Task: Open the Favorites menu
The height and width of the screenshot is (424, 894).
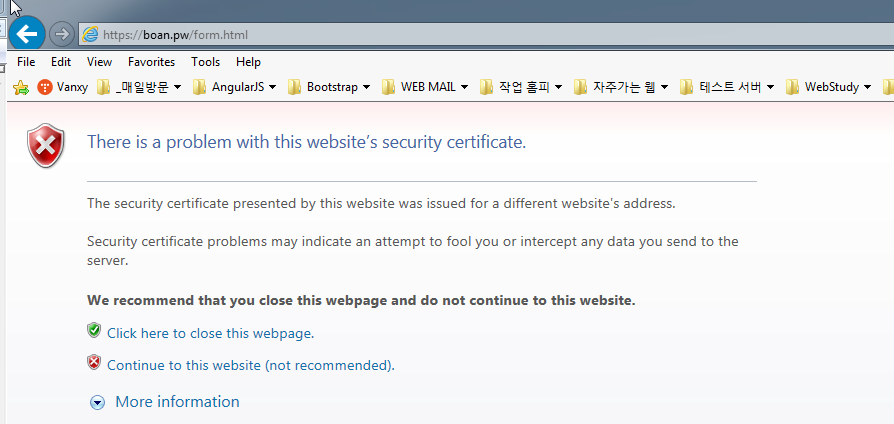Action: click(x=151, y=62)
